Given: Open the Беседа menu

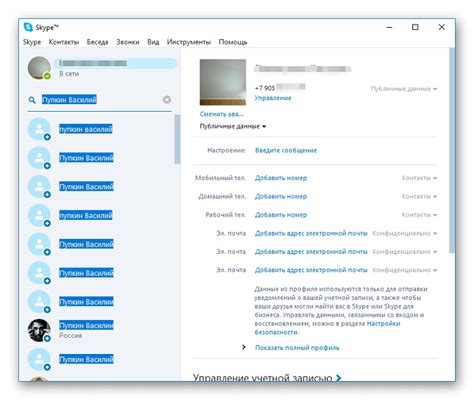Looking at the screenshot, I should 97,42.
